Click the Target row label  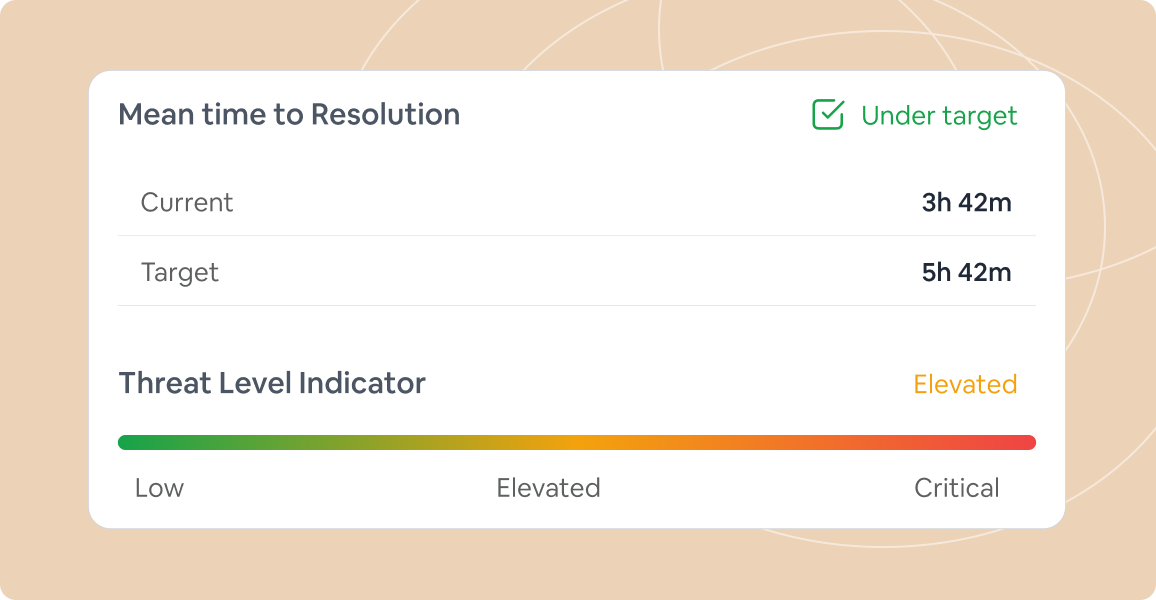click(180, 273)
